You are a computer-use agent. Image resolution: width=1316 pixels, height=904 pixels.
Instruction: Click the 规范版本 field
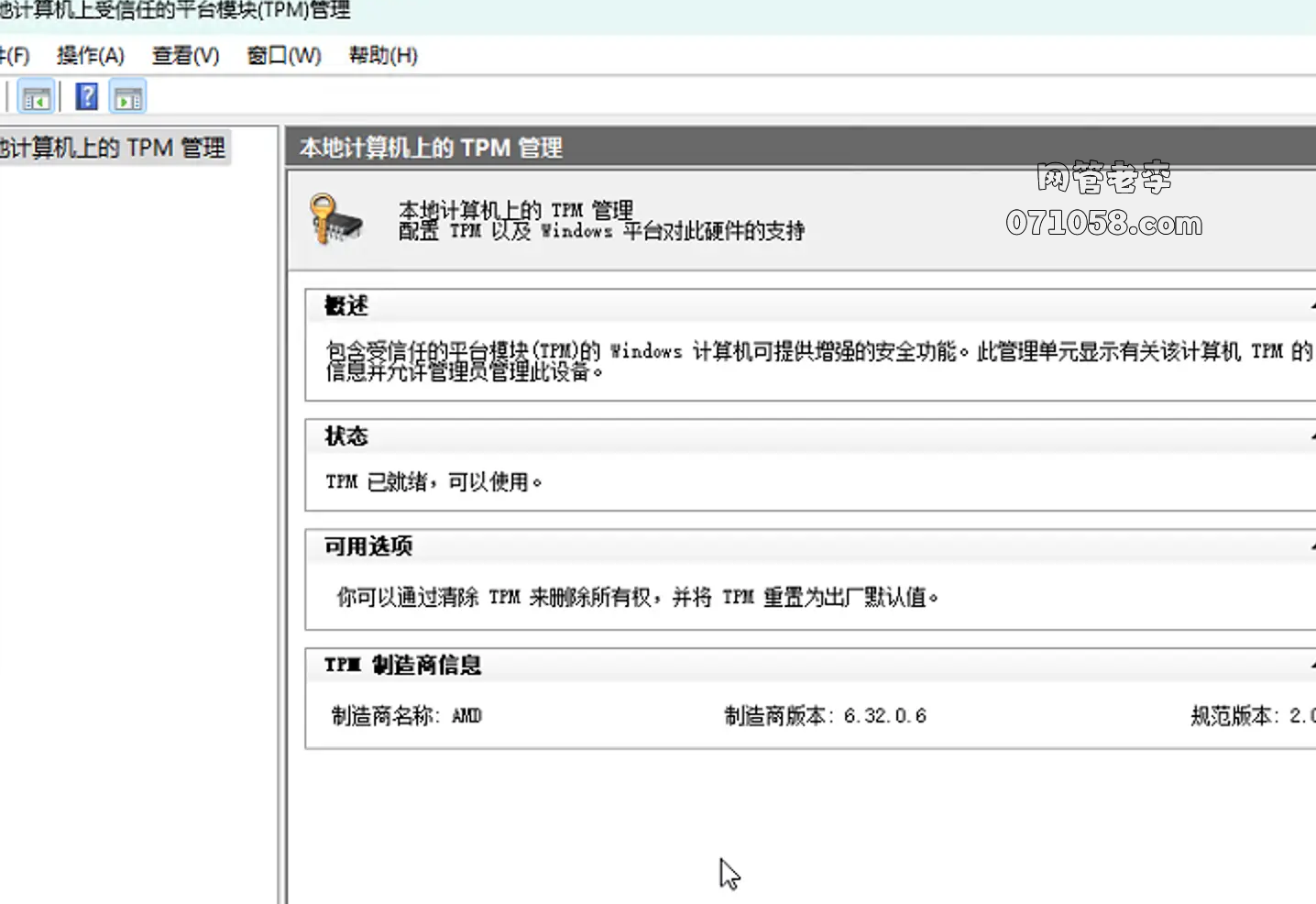[x=1251, y=716]
